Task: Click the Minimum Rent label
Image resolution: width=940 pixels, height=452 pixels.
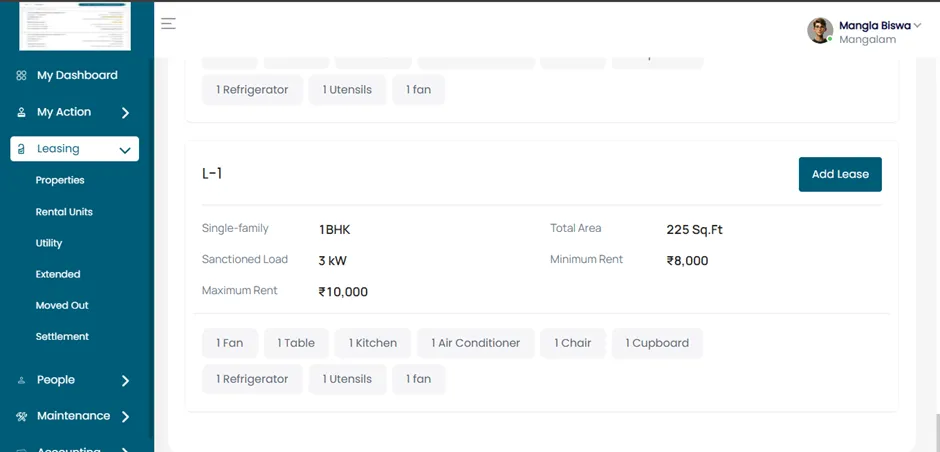Action: coord(586,260)
